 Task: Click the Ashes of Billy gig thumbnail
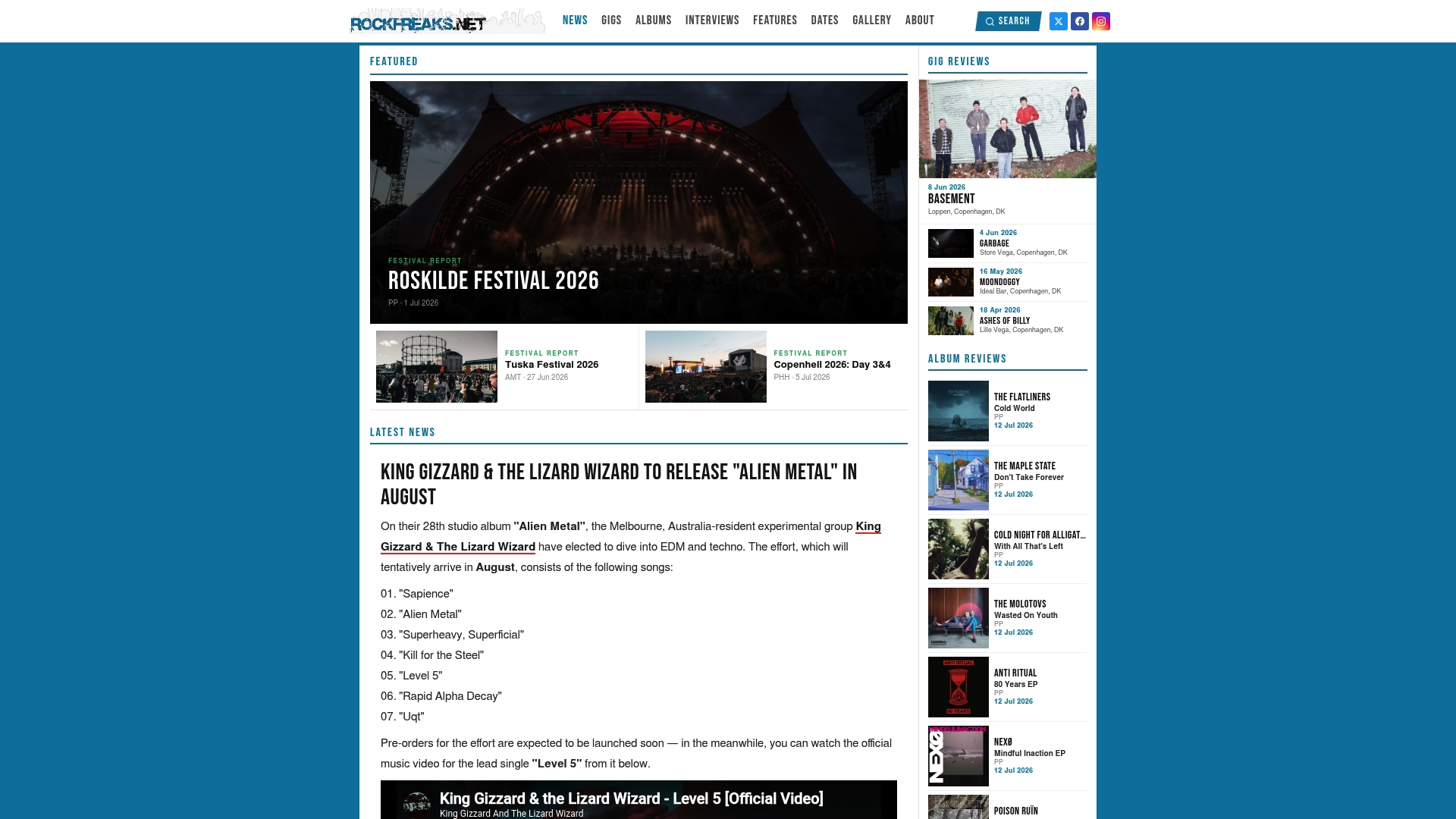950,321
